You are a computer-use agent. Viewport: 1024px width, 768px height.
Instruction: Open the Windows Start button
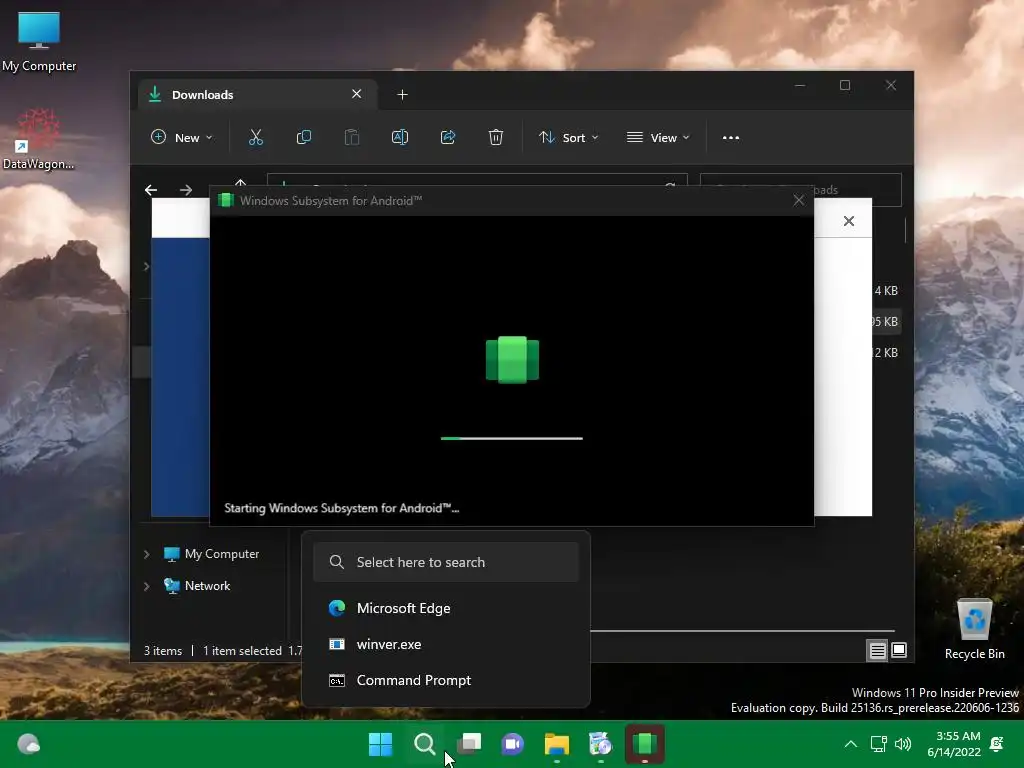[381, 744]
